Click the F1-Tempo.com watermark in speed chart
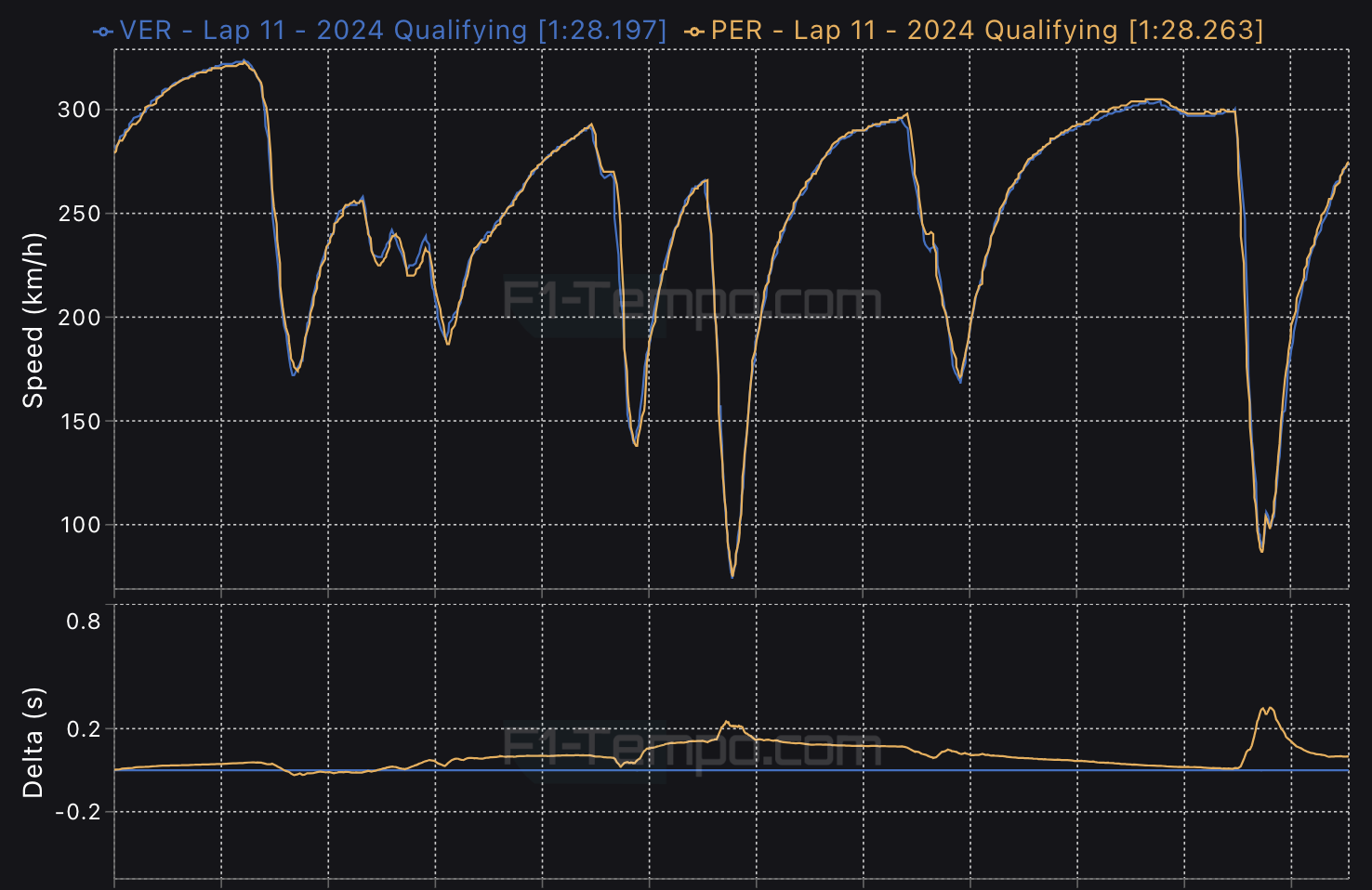Viewport: 1372px width, 890px height. pos(692,302)
